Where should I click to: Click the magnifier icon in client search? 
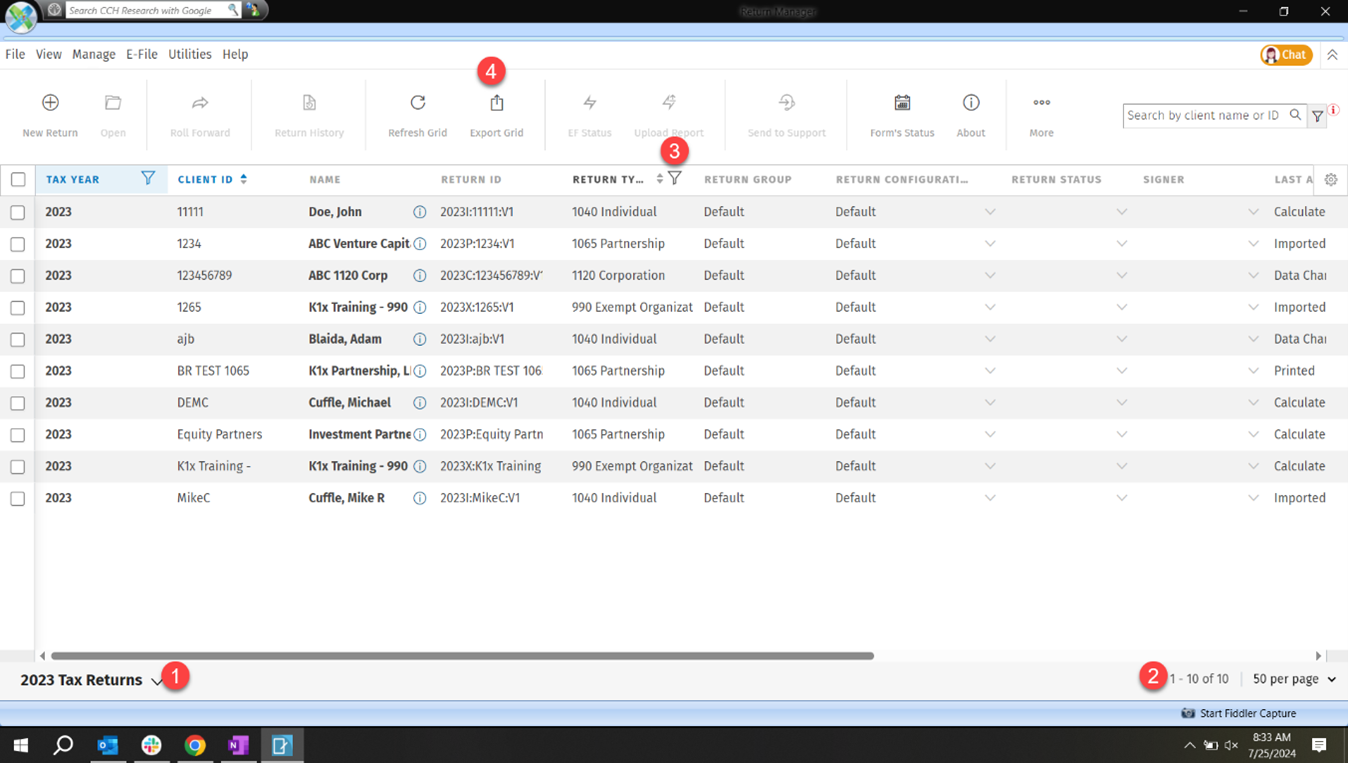click(1295, 115)
